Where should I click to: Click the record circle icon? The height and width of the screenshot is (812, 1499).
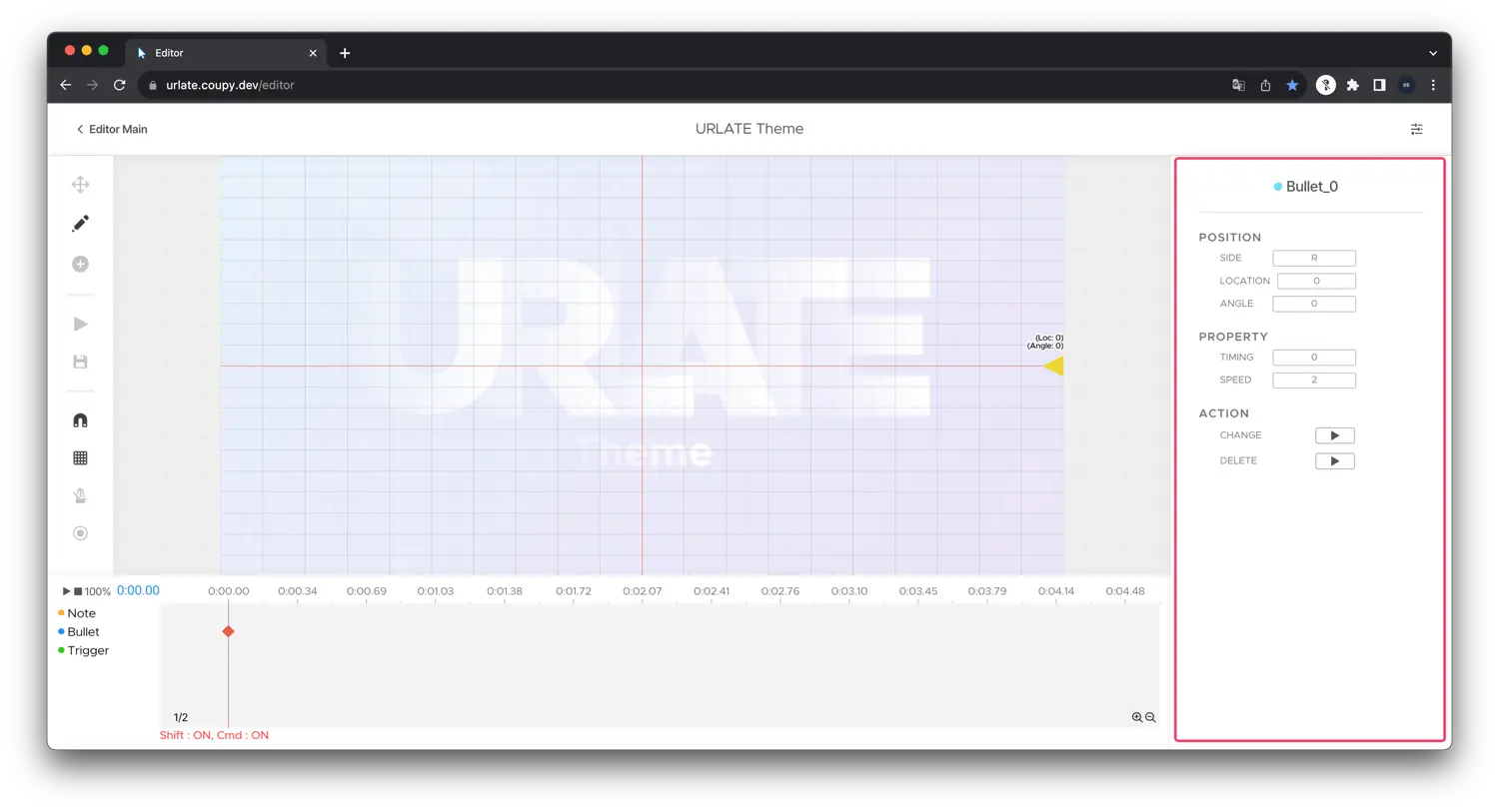pos(80,533)
